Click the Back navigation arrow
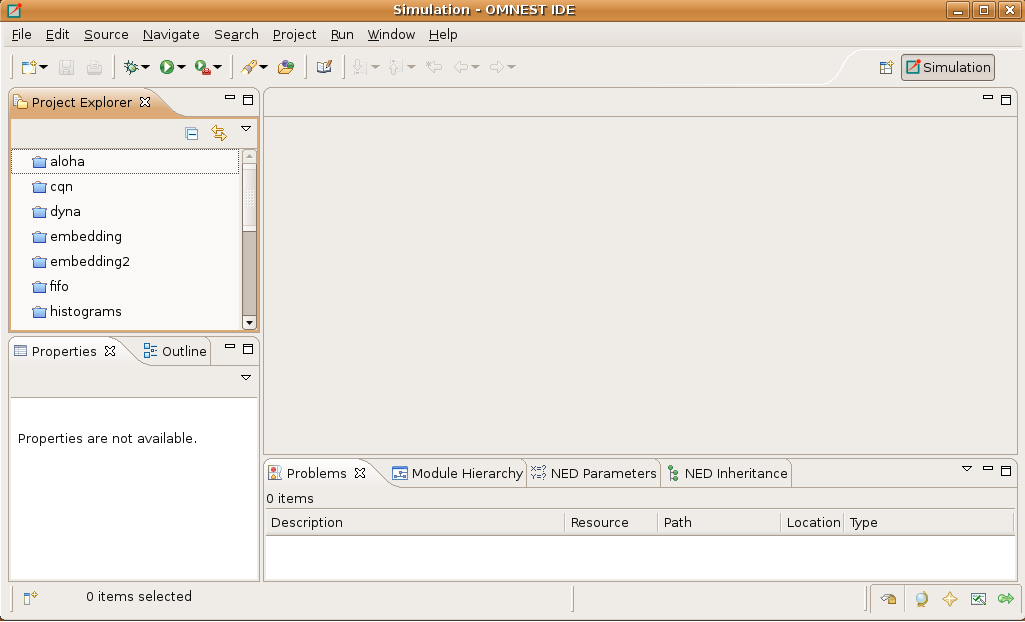The height and width of the screenshot is (622, 1025). coord(461,67)
